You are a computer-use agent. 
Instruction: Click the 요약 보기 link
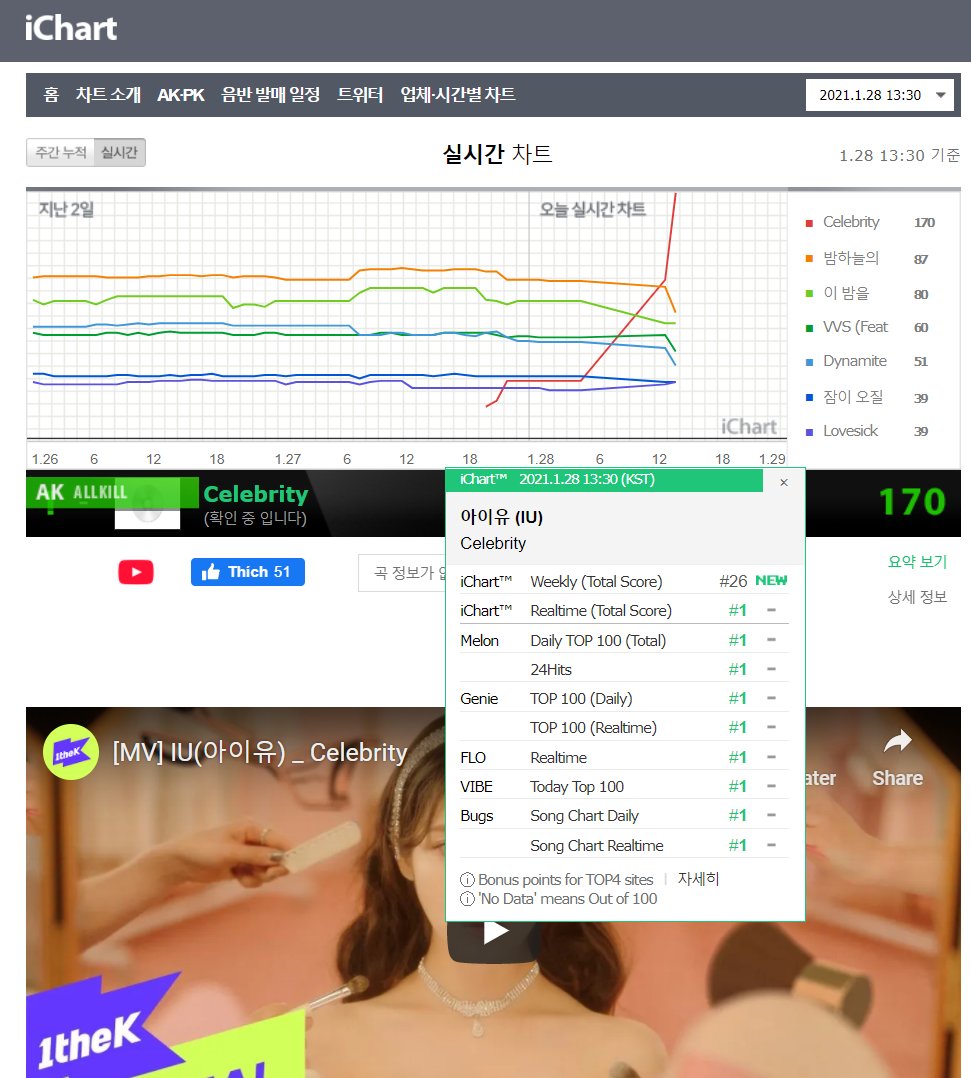pyautogui.click(x=917, y=562)
